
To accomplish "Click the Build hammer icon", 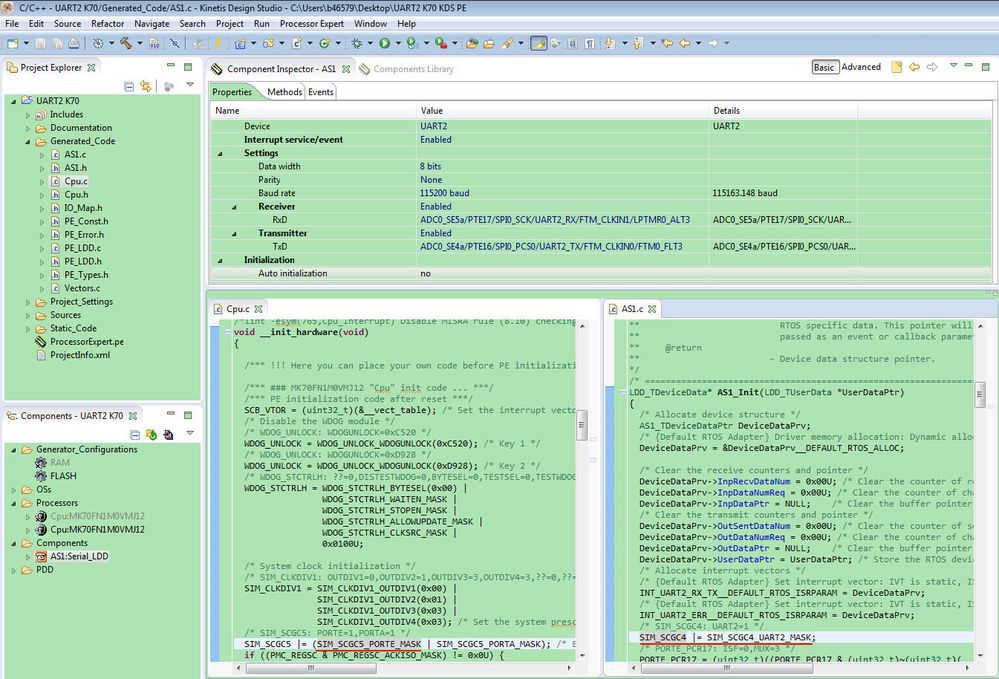I will tap(126, 43).
